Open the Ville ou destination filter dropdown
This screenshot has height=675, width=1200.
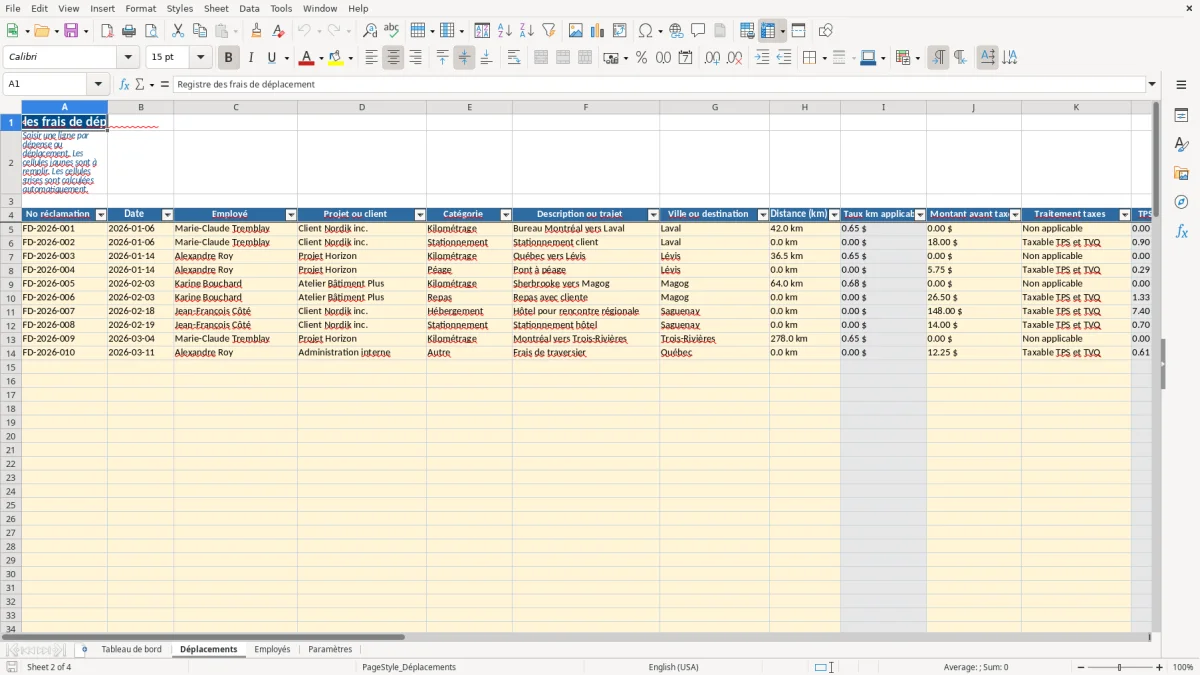[x=763, y=215]
